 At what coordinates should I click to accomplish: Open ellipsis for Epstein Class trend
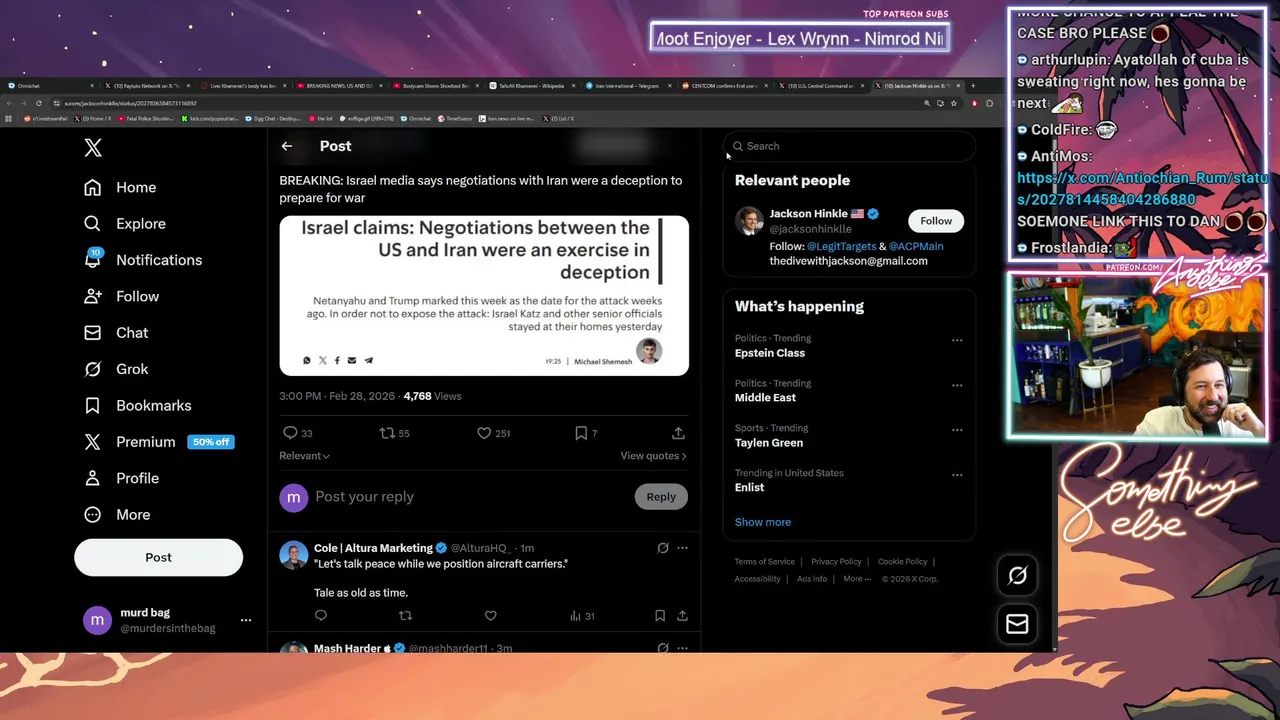[957, 340]
